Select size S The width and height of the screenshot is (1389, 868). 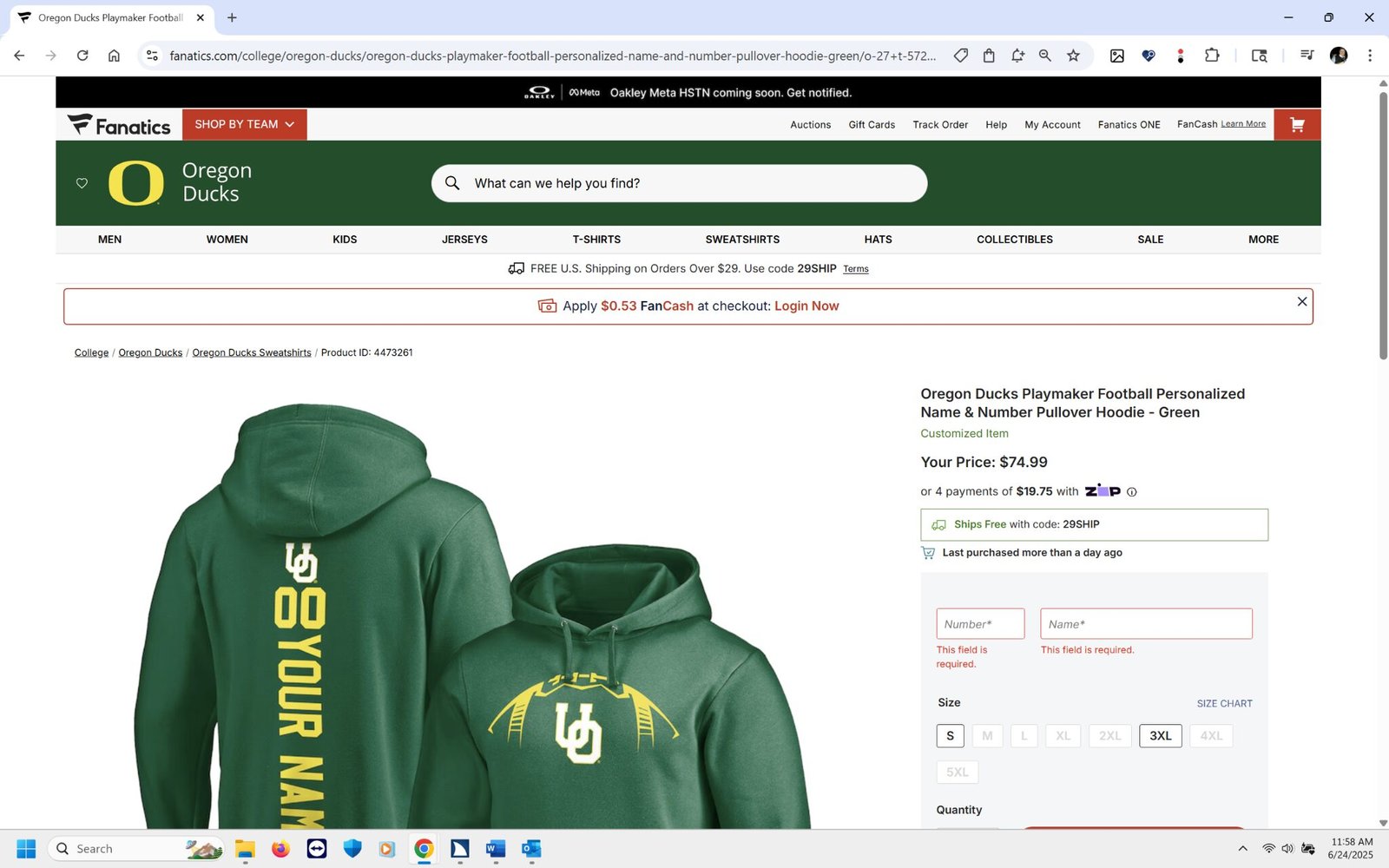point(950,736)
